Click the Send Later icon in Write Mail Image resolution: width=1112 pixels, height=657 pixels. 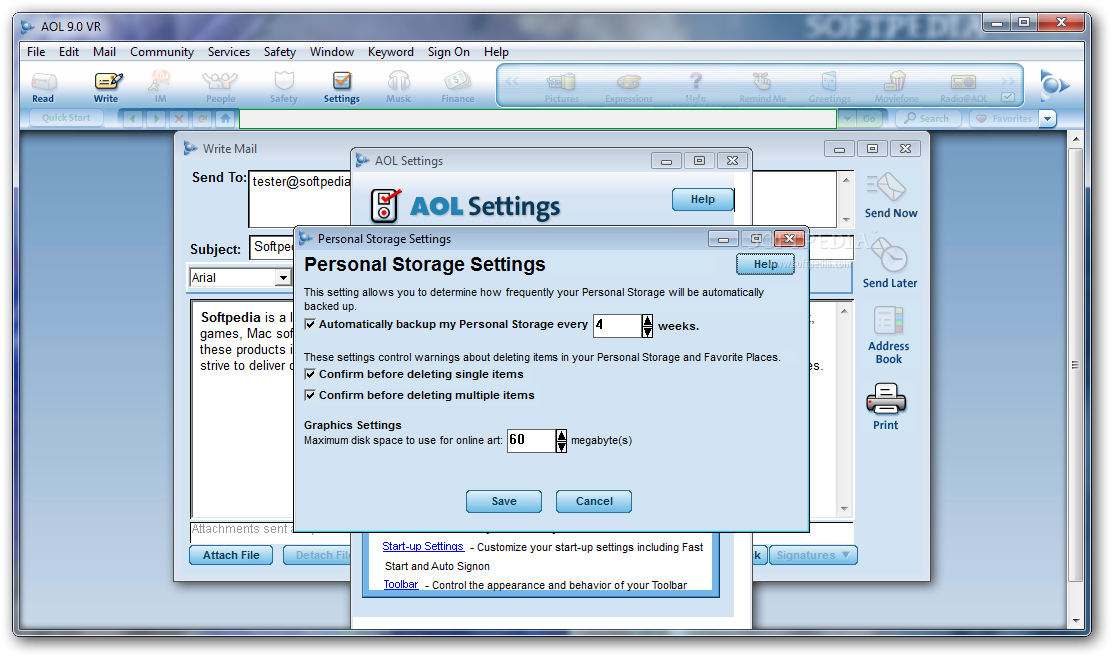point(889,263)
